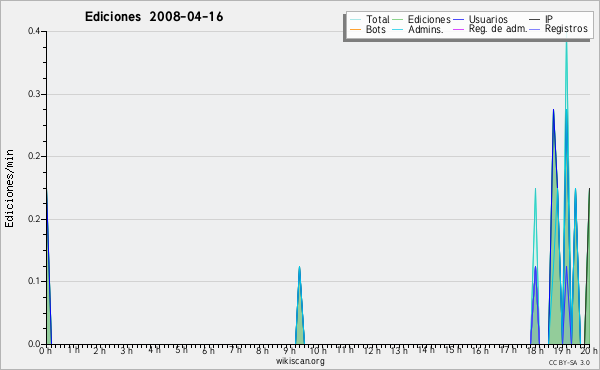Click the '10 h' x-axis label

point(318,351)
